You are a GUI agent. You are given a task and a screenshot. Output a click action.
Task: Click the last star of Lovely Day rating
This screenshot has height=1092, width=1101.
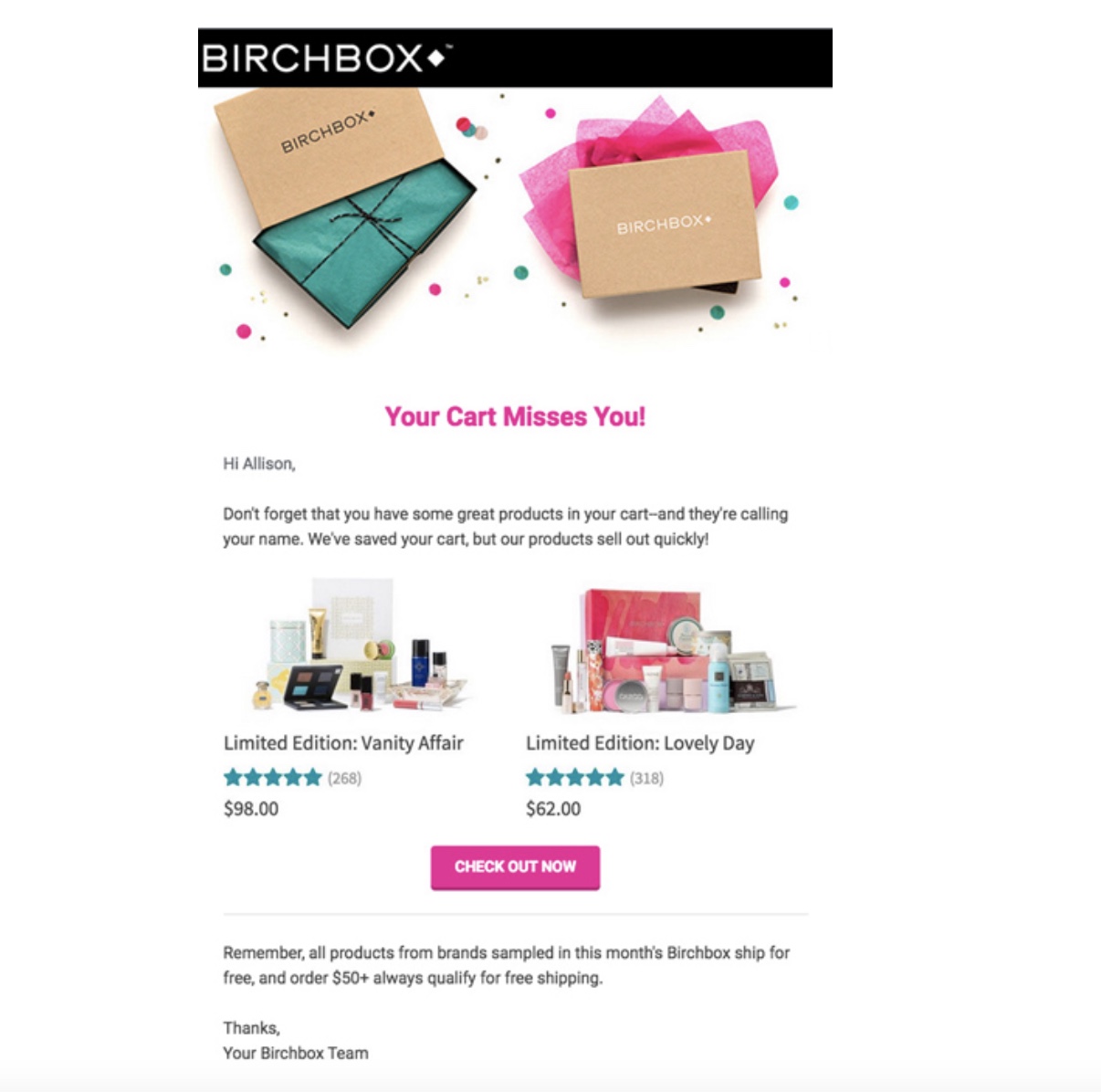pos(614,778)
